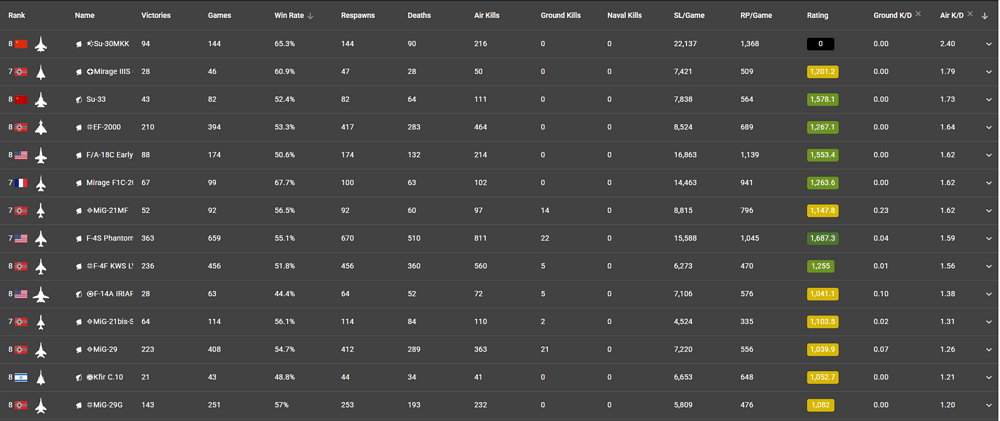Remove the Ground K/D column with its X

(918, 15)
